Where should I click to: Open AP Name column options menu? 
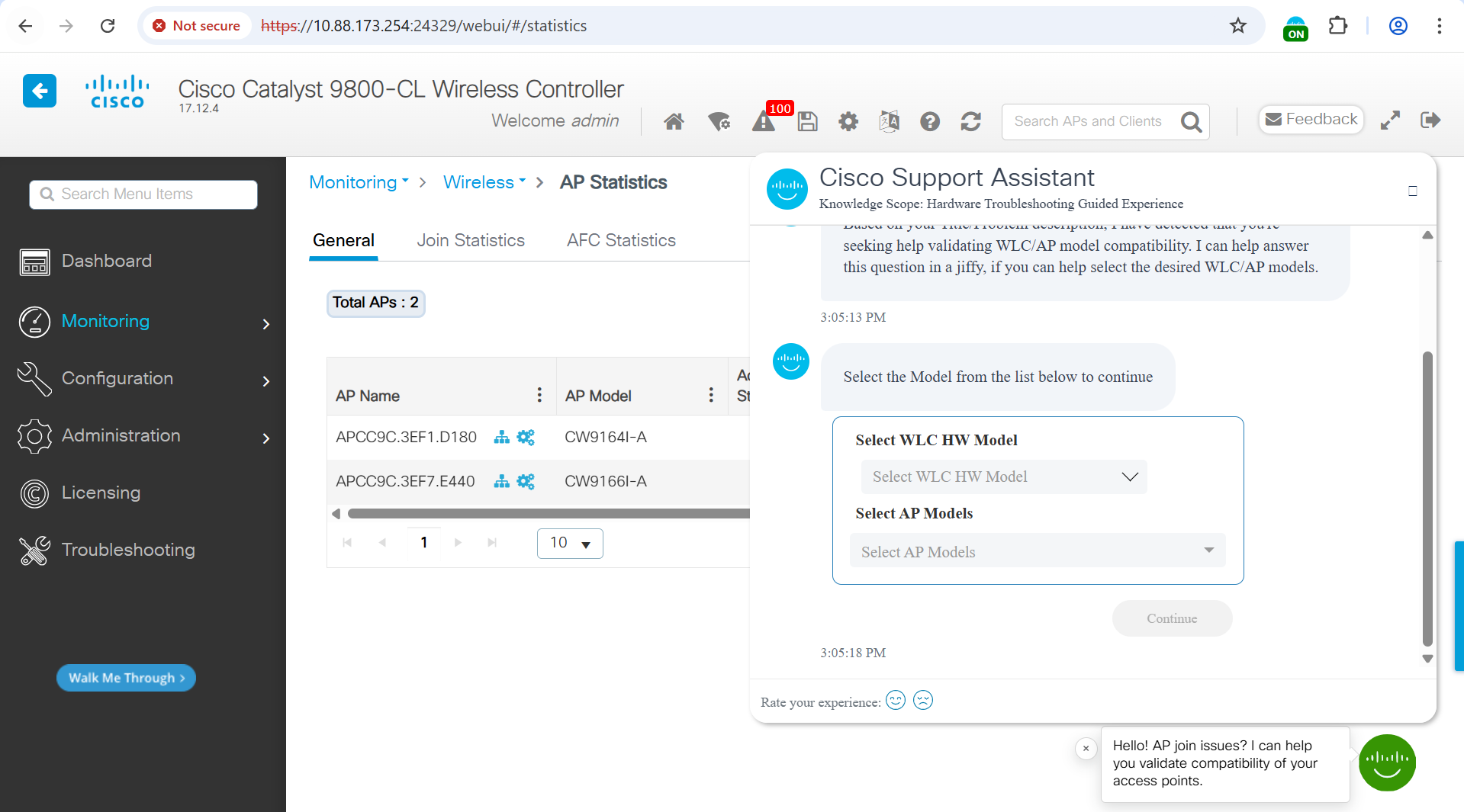539,395
